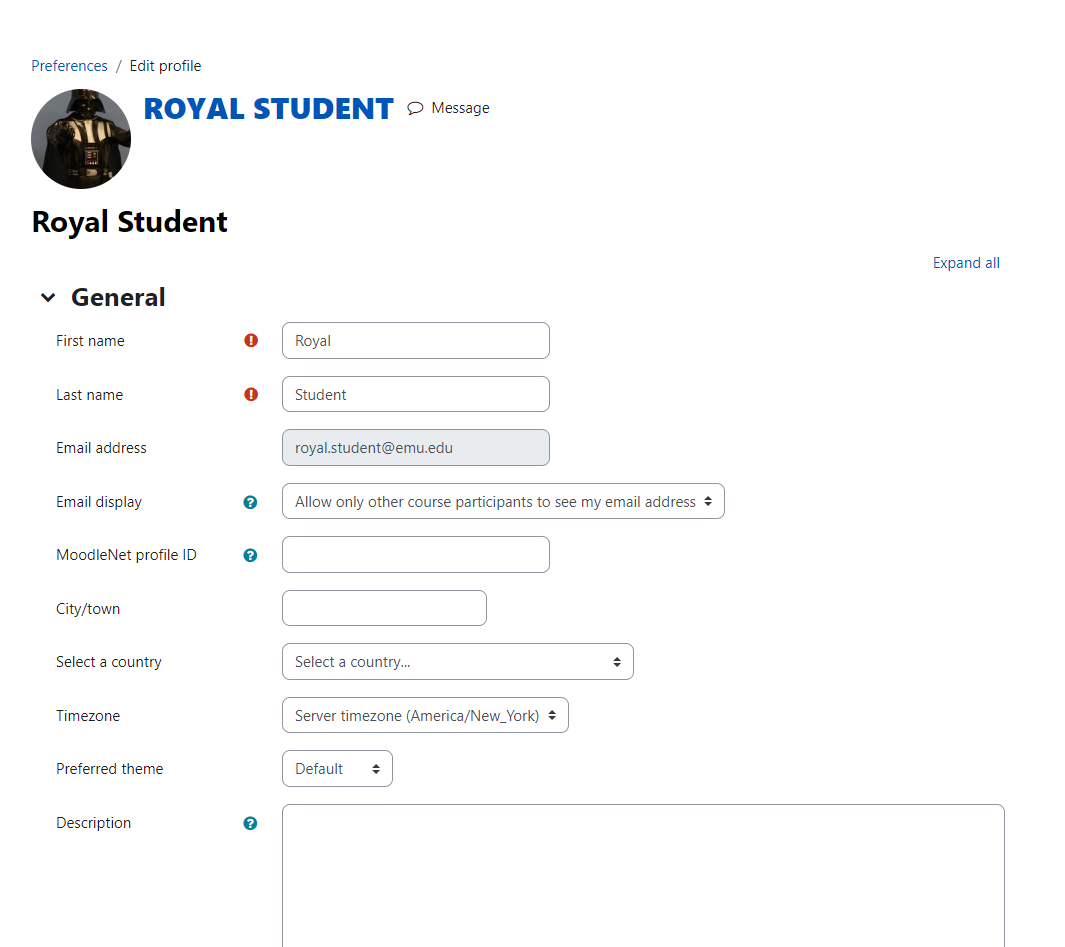Viewport: 1065px width, 947px height.
Task: Click the MoodleNet profile ID field
Action: click(415, 554)
